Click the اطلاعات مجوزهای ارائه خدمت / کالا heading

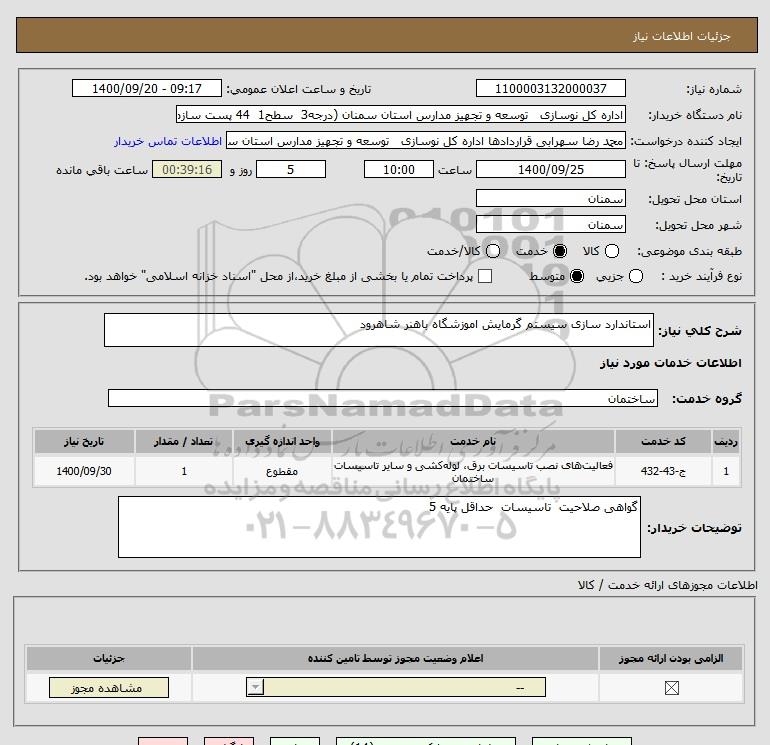668,585
